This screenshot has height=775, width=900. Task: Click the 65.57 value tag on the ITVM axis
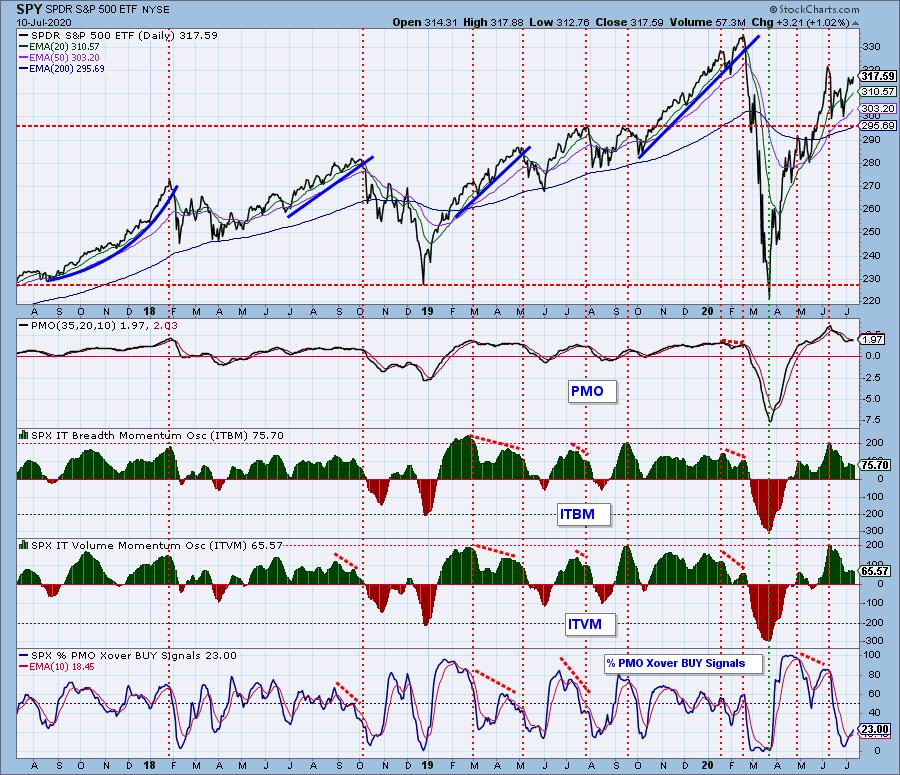(875, 571)
